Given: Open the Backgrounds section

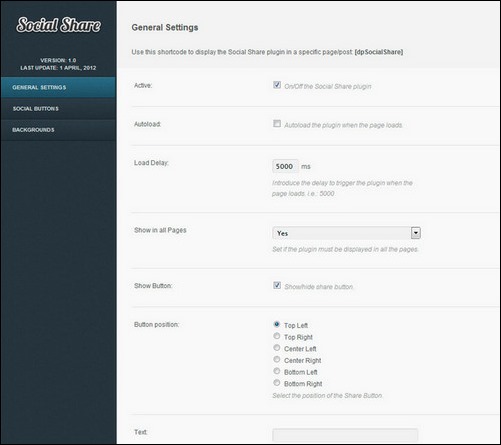Looking at the screenshot, I should (58, 130).
